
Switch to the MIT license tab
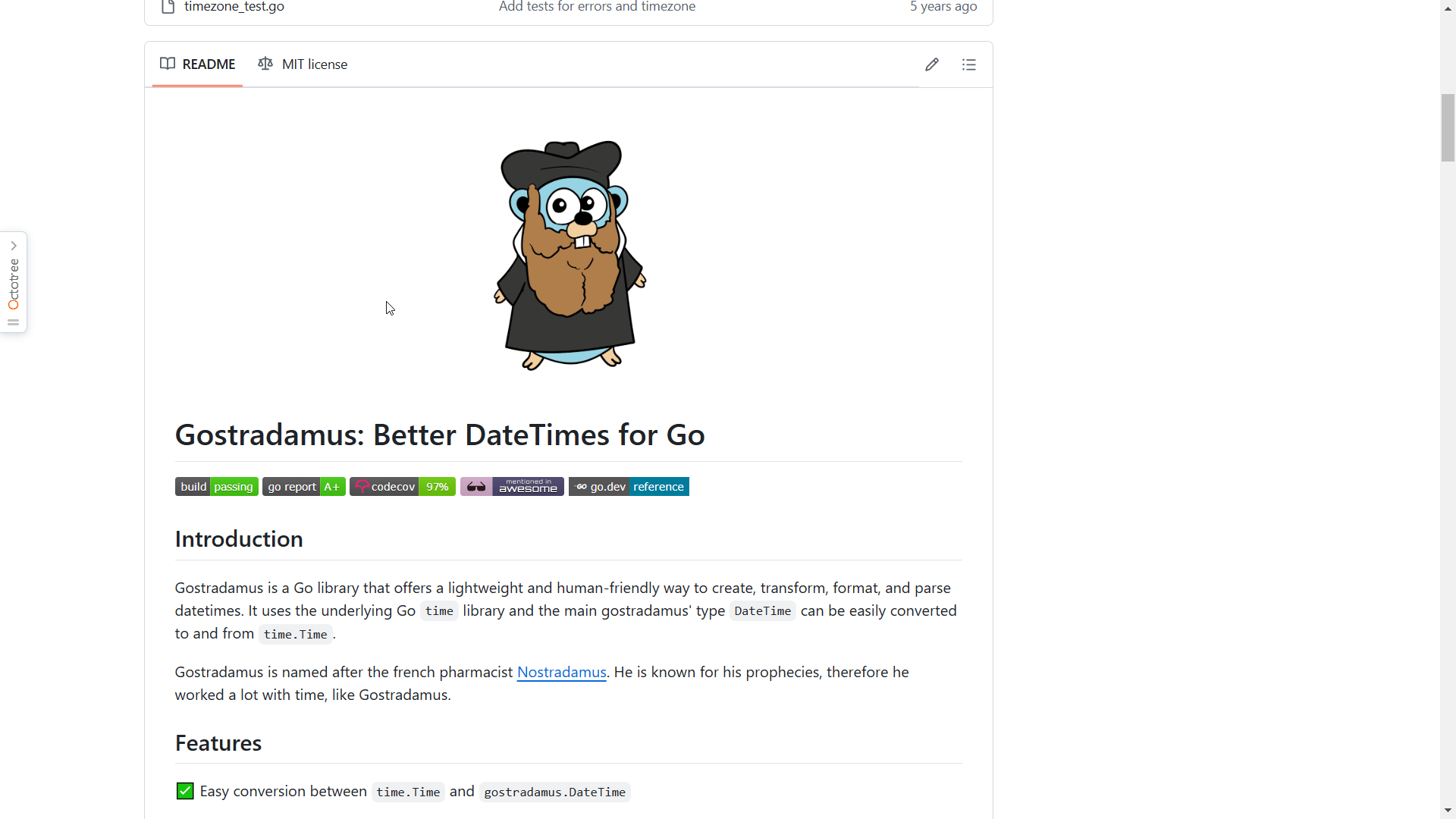303,64
